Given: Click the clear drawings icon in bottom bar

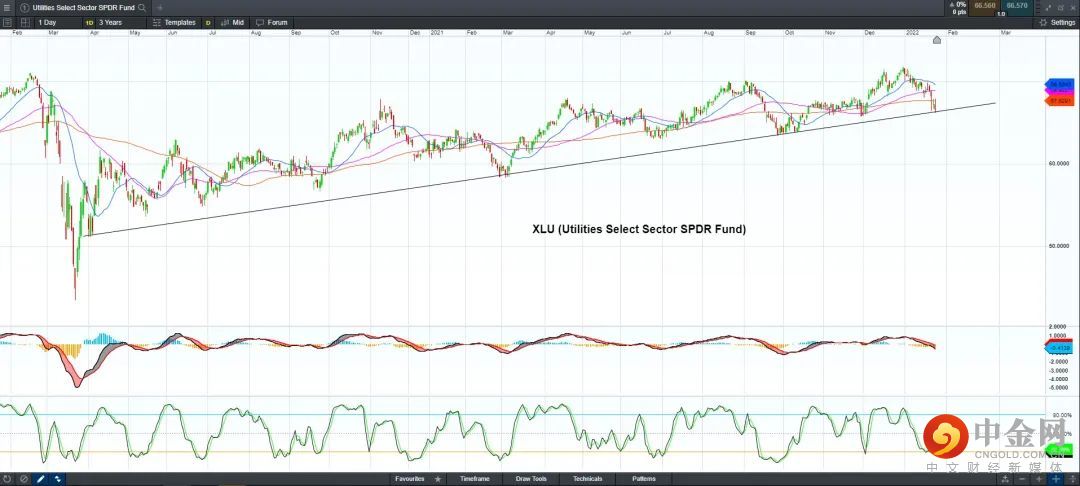Looking at the screenshot, I should pos(23,478).
